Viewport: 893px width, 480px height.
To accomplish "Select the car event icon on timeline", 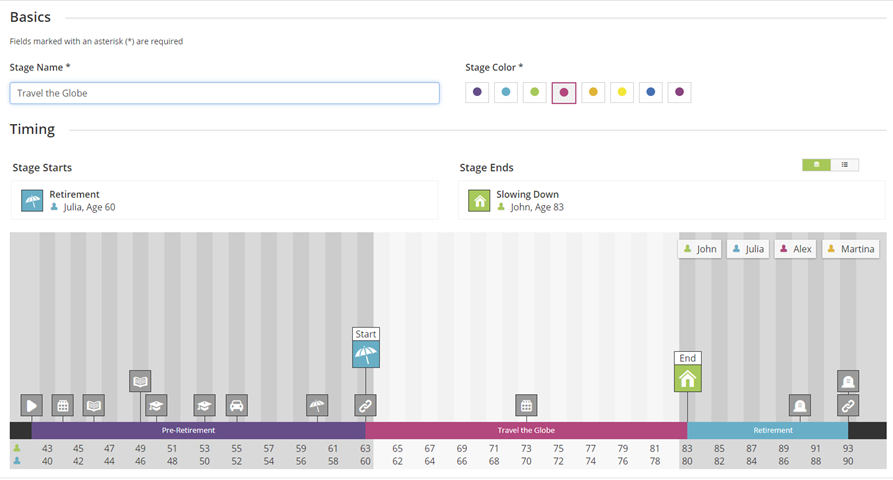I will pos(236,405).
